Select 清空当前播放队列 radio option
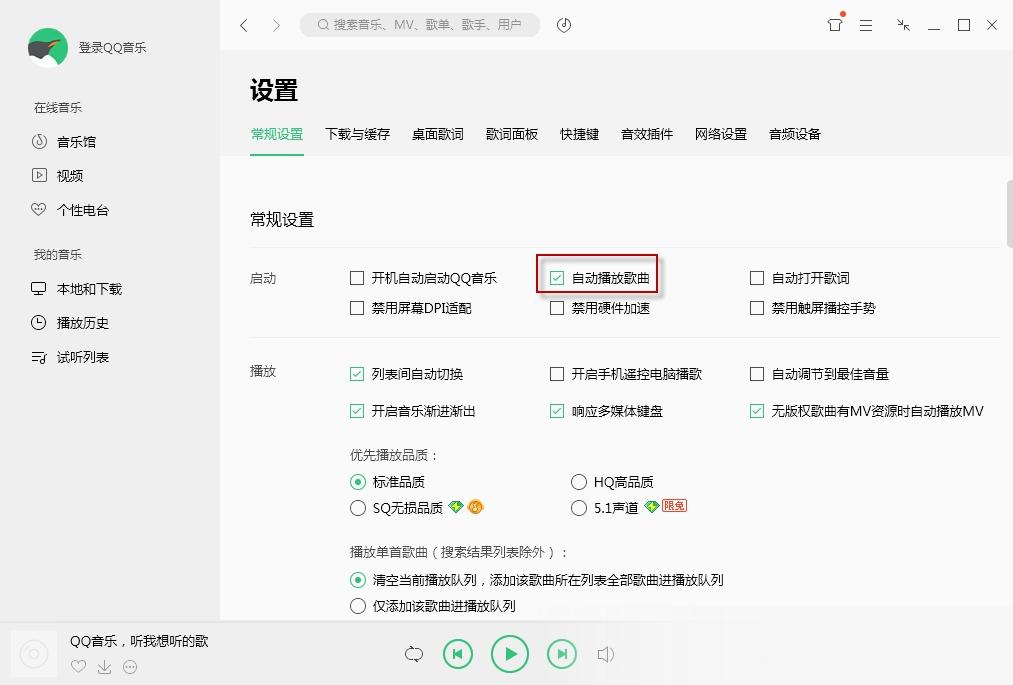 pos(357,580)
